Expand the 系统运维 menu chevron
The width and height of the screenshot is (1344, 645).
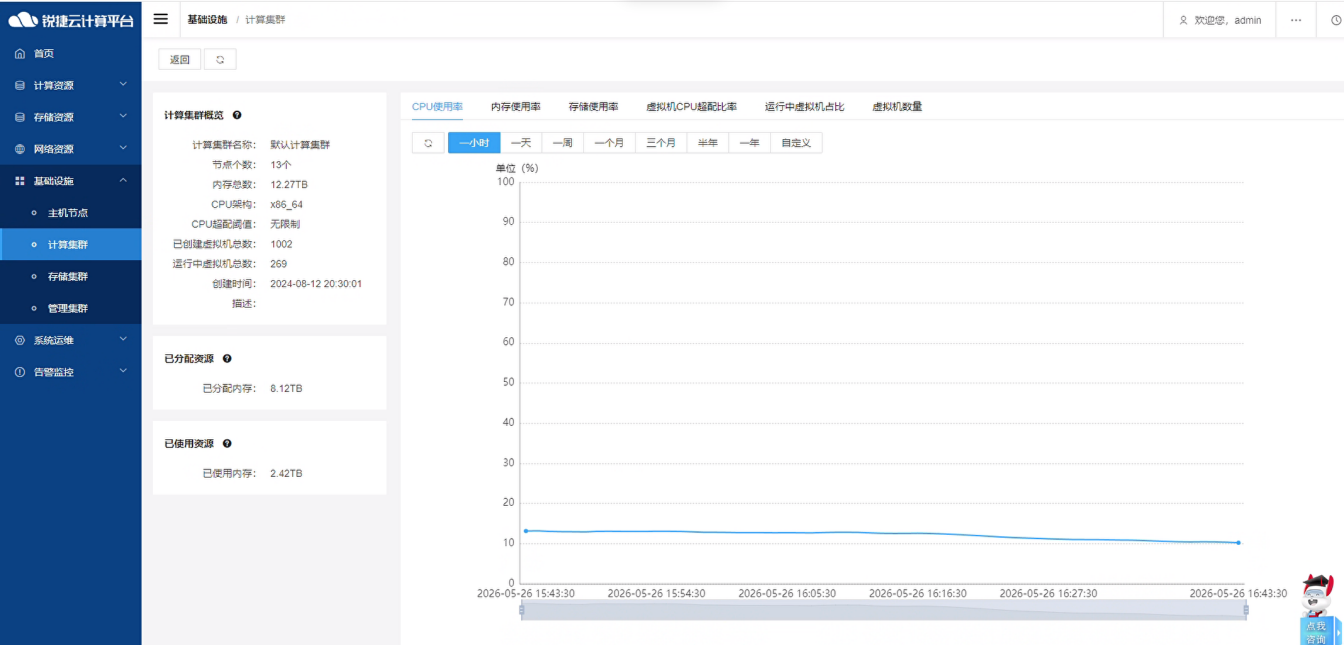click(123, 339)
